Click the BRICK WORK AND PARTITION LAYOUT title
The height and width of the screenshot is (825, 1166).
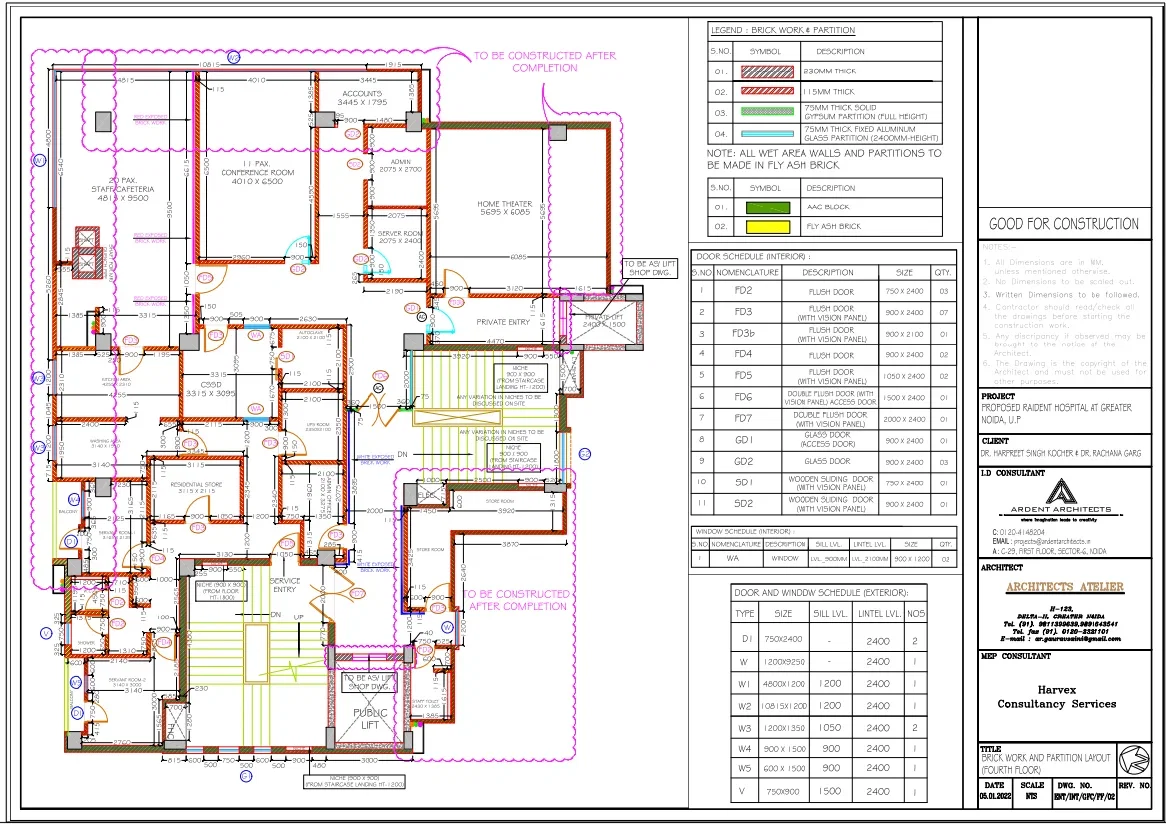[1046, 763]
